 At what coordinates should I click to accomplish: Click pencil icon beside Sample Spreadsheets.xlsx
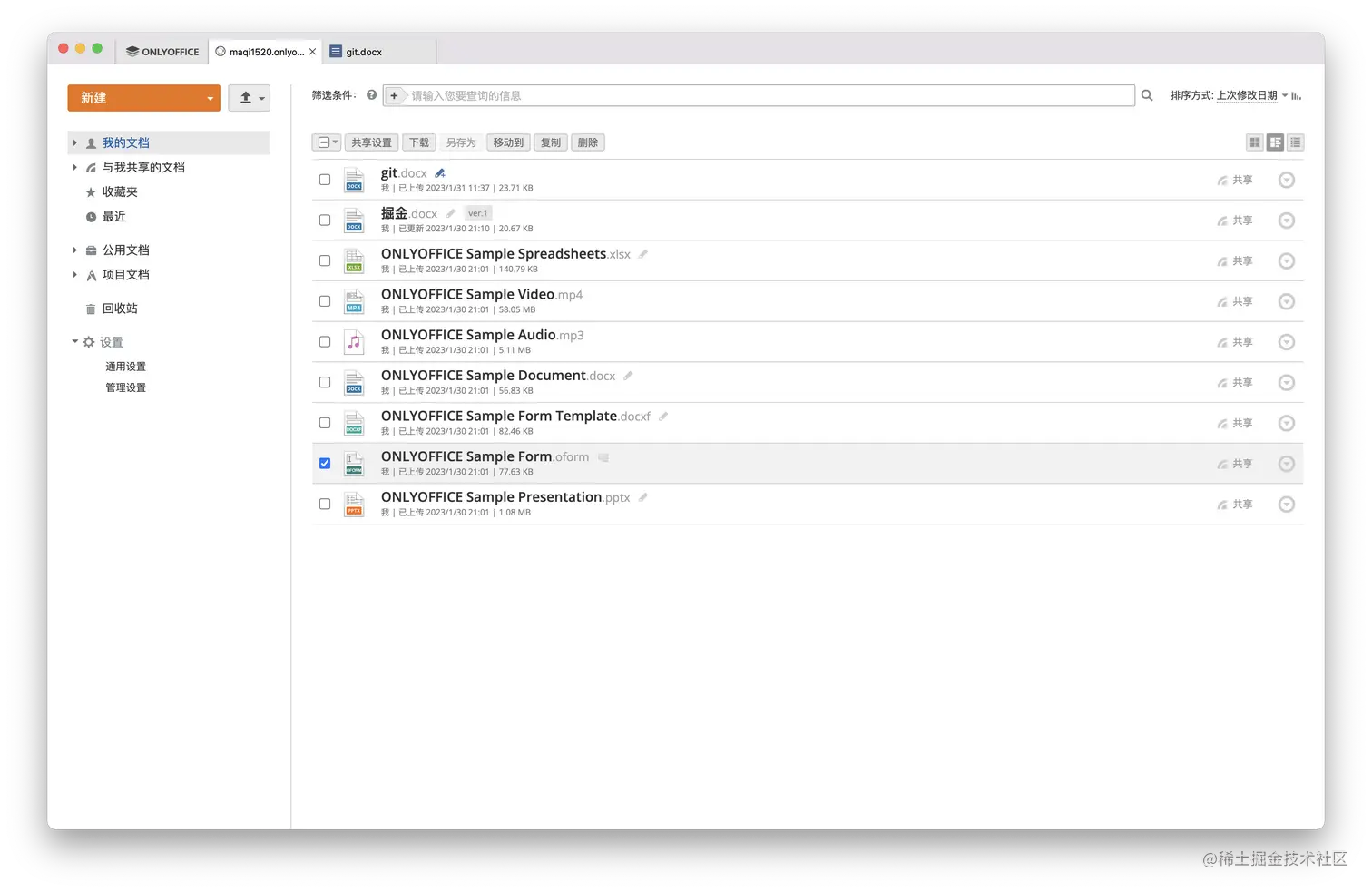[642, 254]
